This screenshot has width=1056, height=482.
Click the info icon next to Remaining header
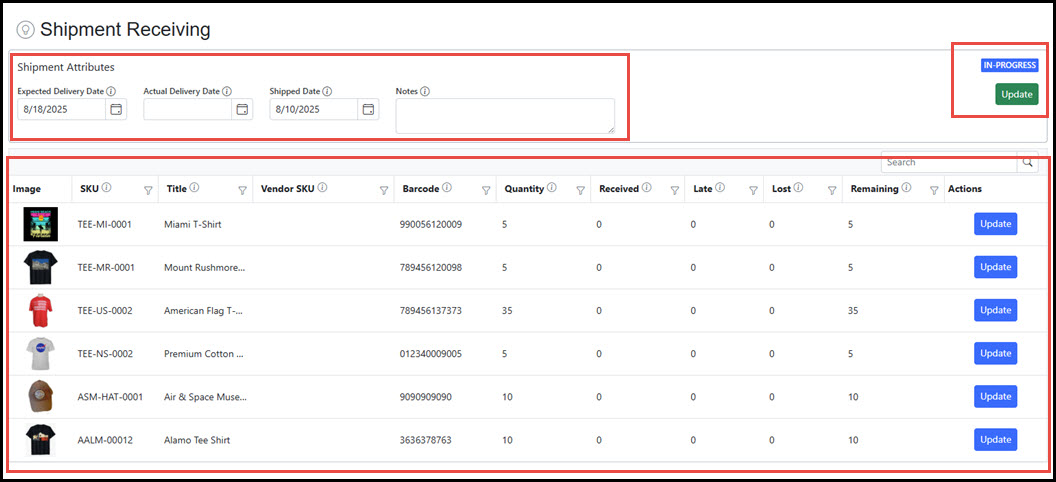click(906, 188)
